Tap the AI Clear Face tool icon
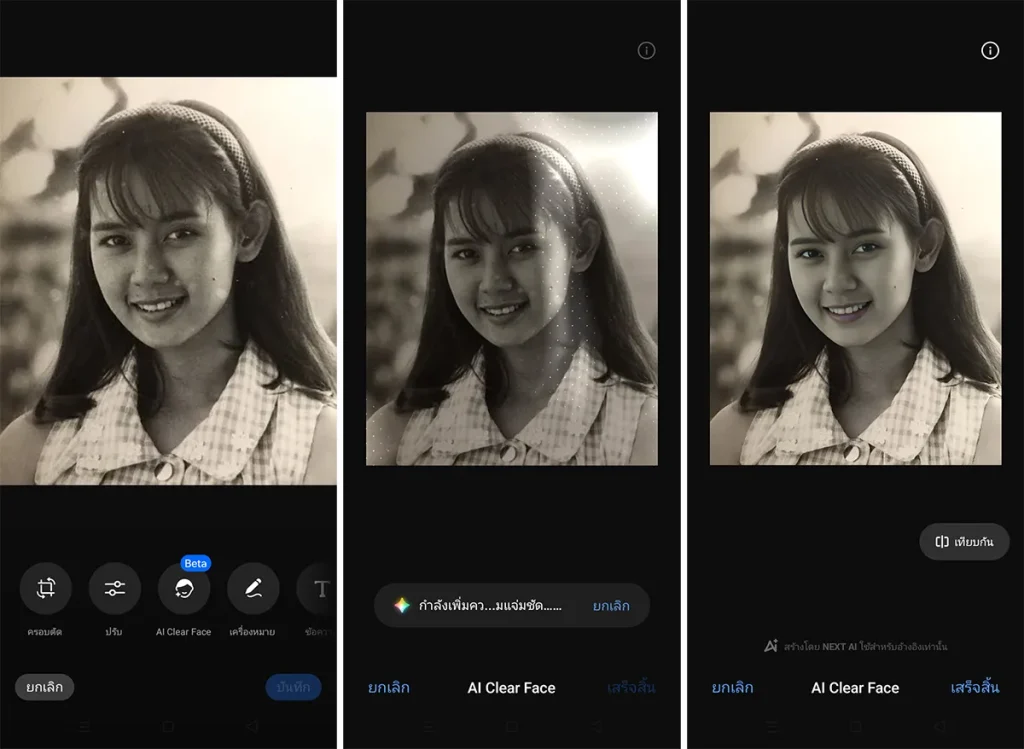Screen dimensions: 1024x749 pos(183,589)
